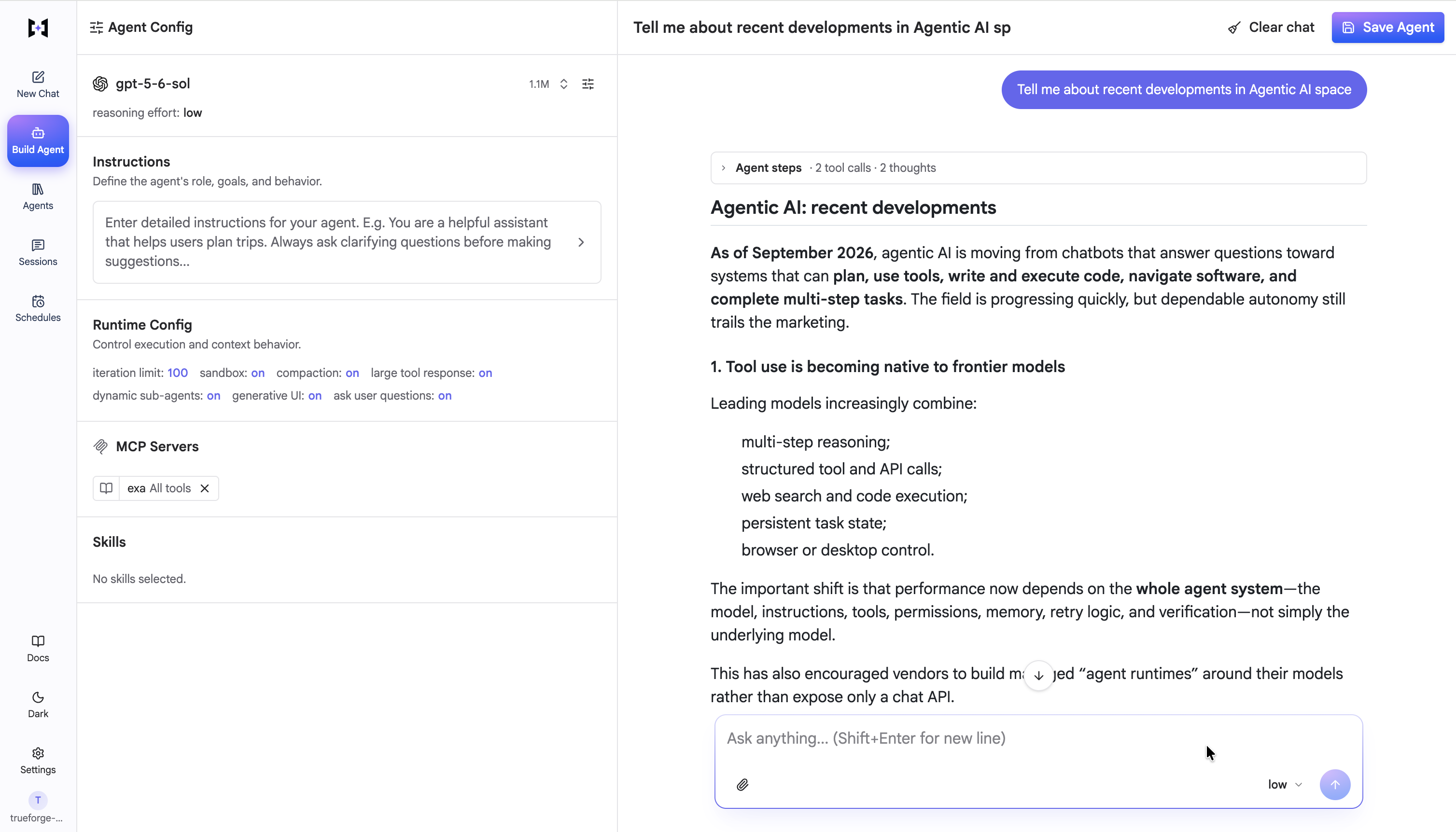This screenshot has width=1456, height=832.
Task: Toggle large tool response on setting
Action: tap(486, 373)
